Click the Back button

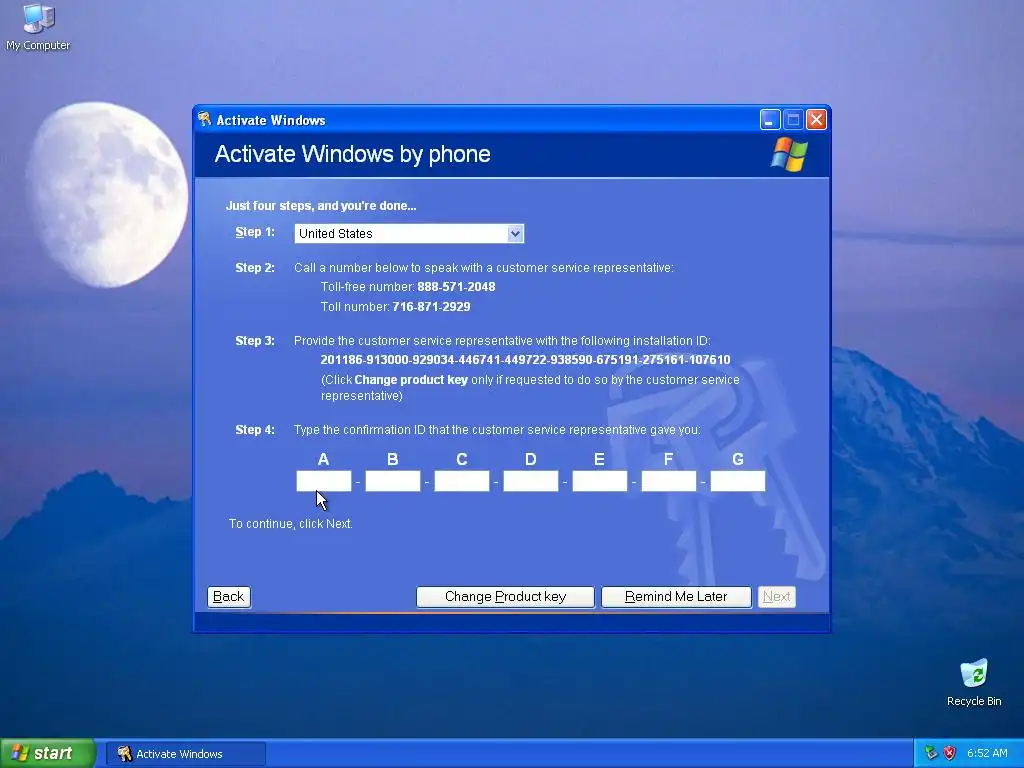click(x=229, y=596)
